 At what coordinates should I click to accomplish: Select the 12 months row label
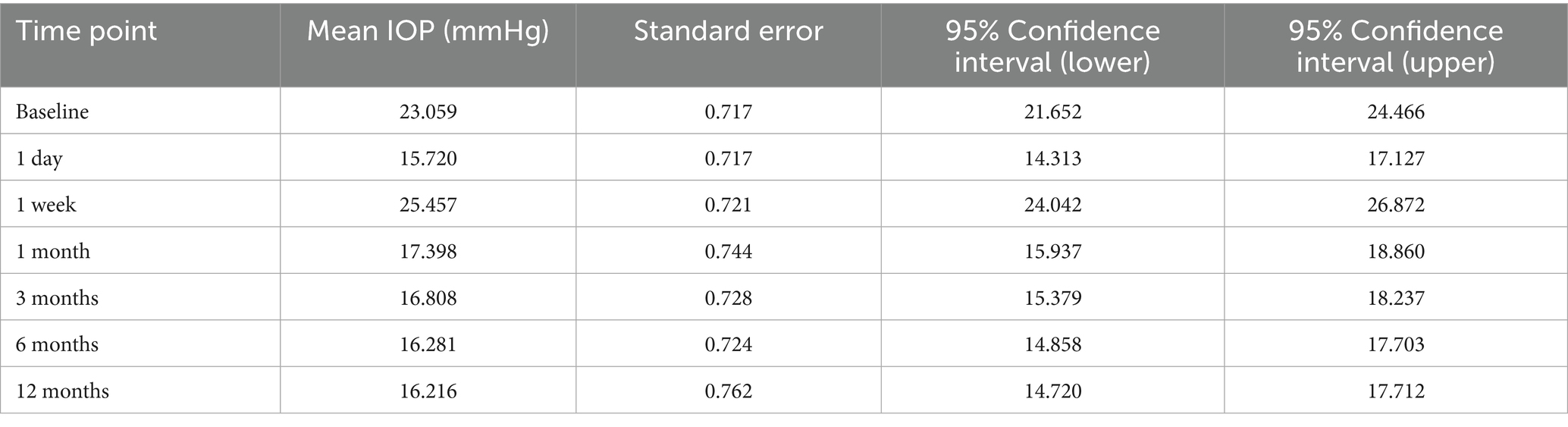pos(63,391)
